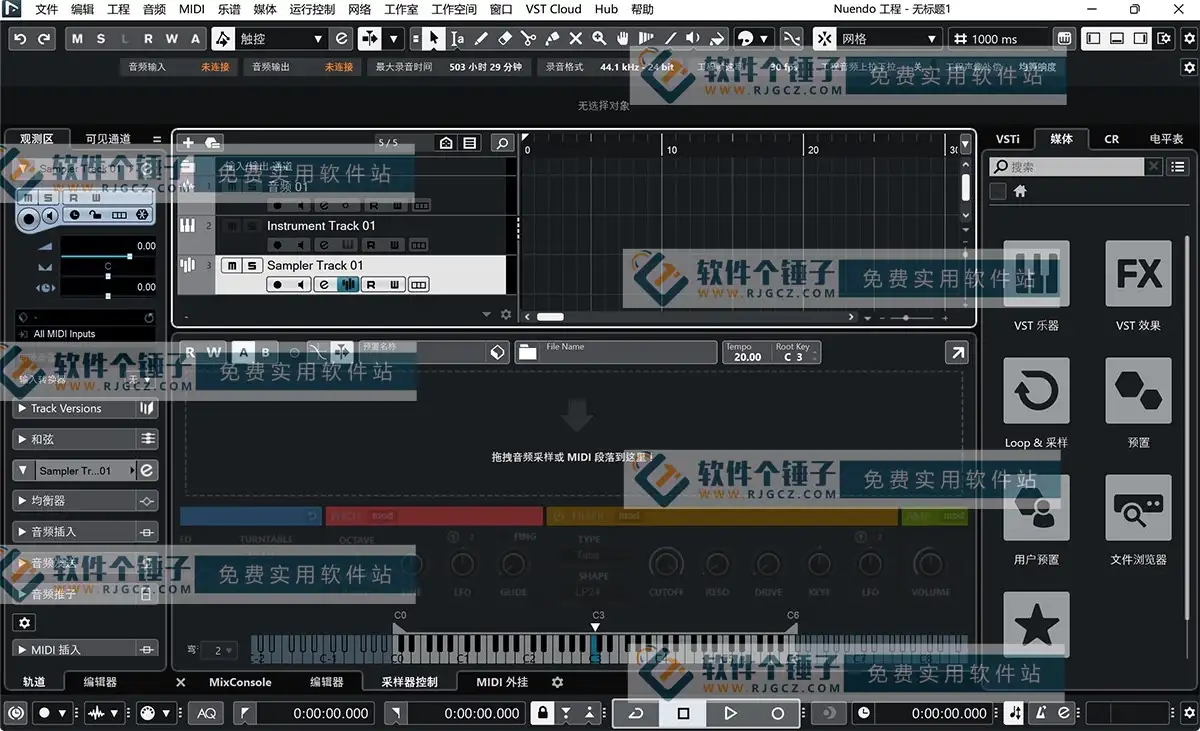Open the 文件 menu
This screenshot has height=731, width=1200.
[46, 10]
